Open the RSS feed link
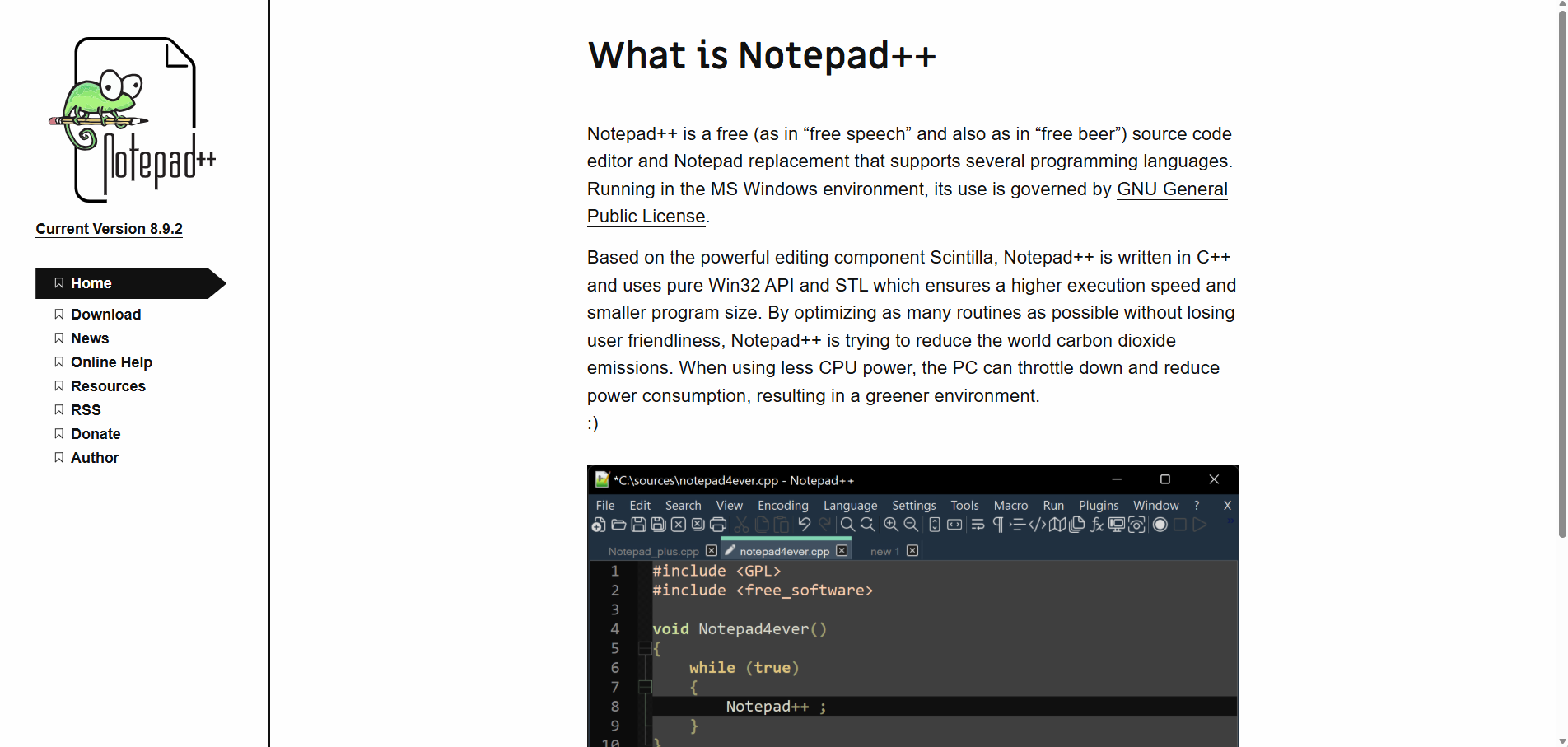Viewport: 1568px width, 747px height. (x=86, y=410)
